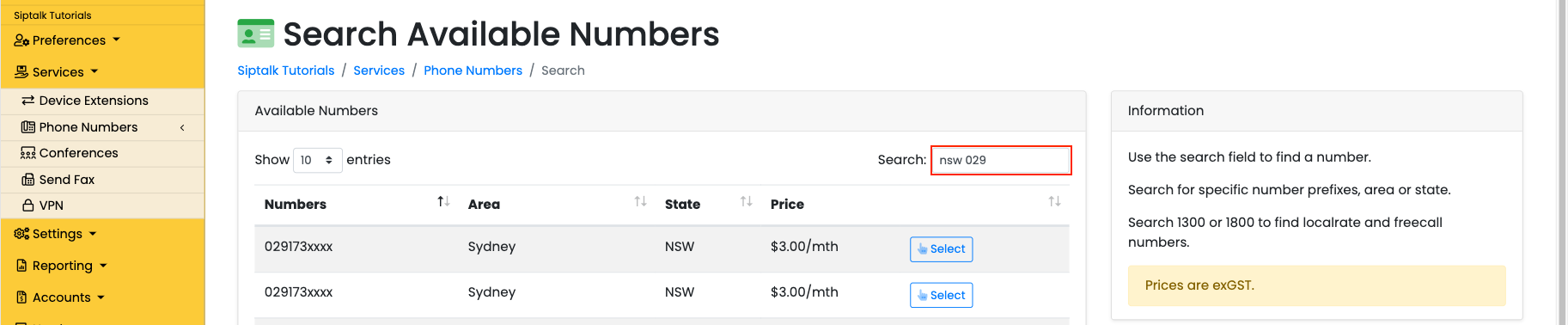
Task: Sort table by the Numbers column arrows
Action: pyautogui.click(x=443, y=201)
